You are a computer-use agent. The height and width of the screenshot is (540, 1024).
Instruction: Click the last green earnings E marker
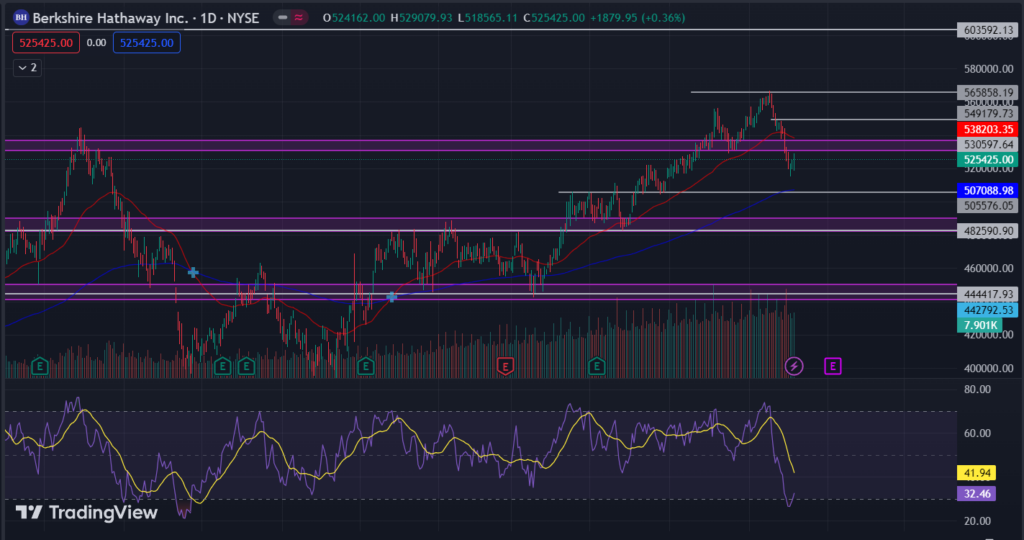tap(596, 366)
